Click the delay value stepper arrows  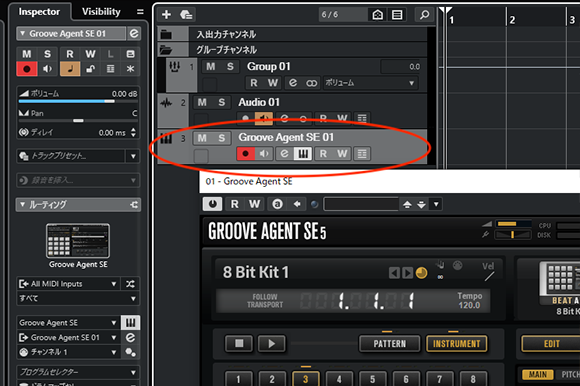click(x=133, y=132)
